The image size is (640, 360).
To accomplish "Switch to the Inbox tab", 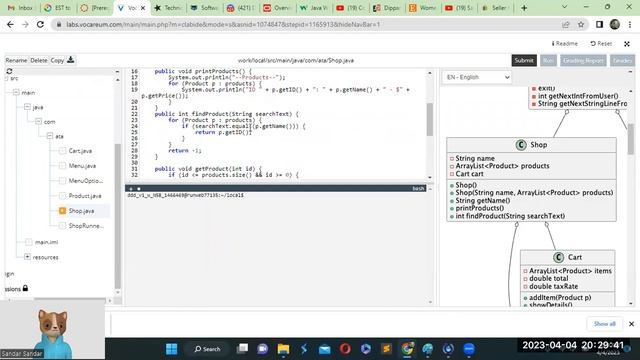I will (x=20, y=8).
